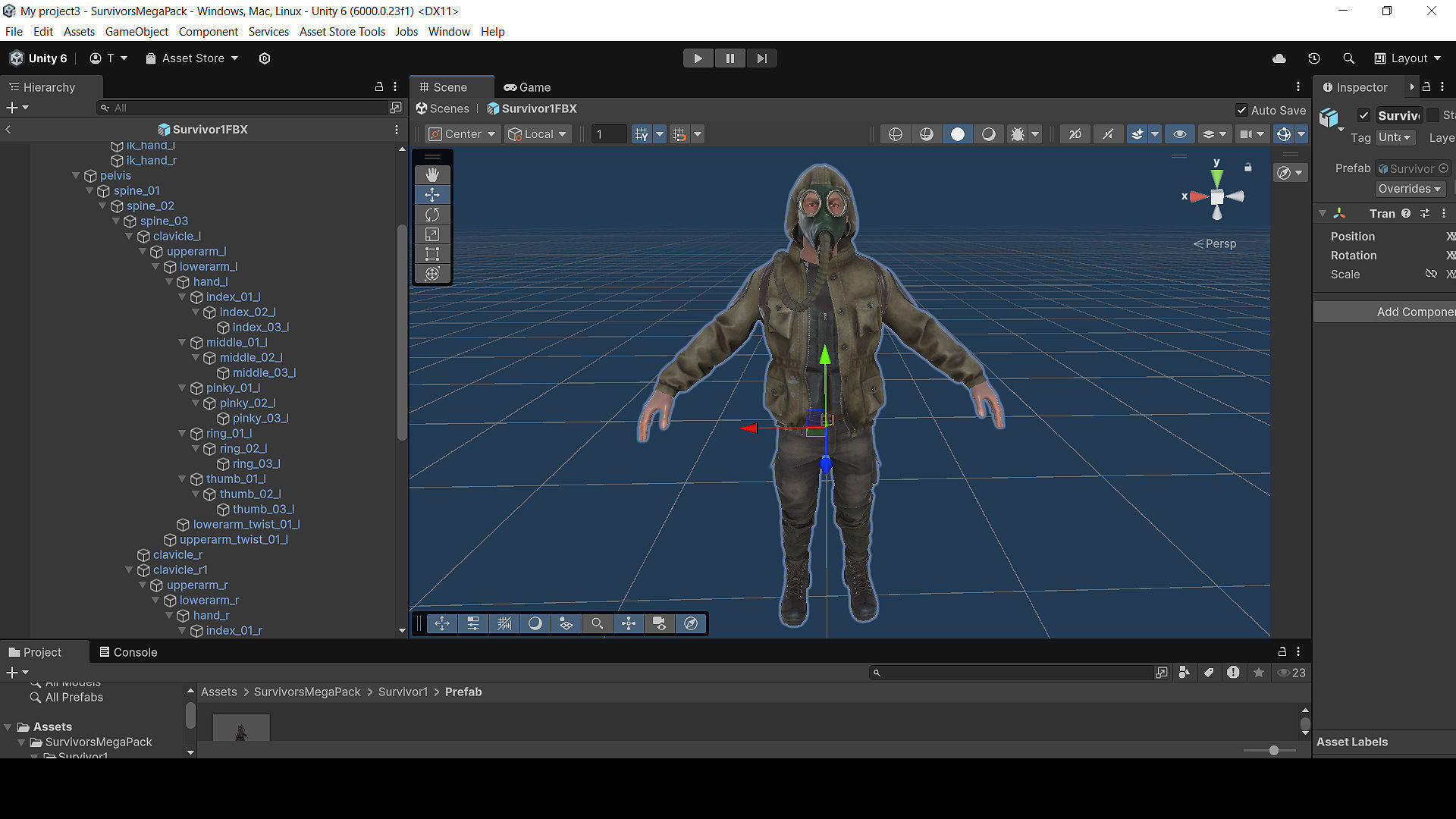Click the Project search field
The width and height of the screenshot is (1456, 819).
(1011, 673)
